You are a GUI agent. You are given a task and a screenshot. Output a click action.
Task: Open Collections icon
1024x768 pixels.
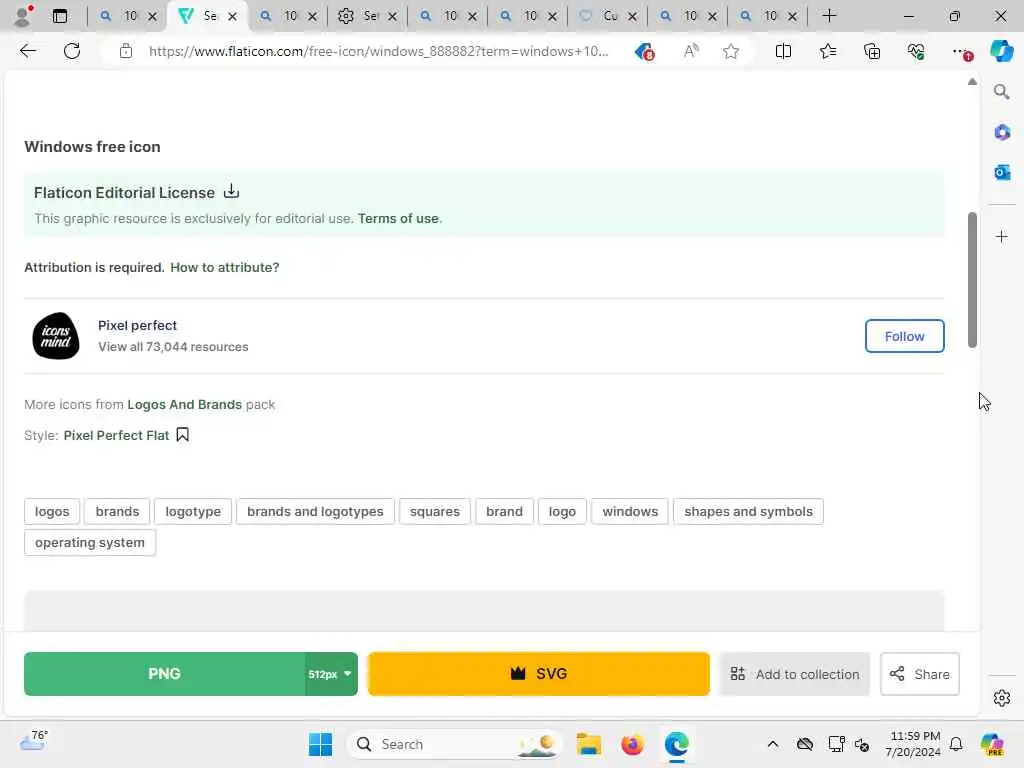click(872, 51)
